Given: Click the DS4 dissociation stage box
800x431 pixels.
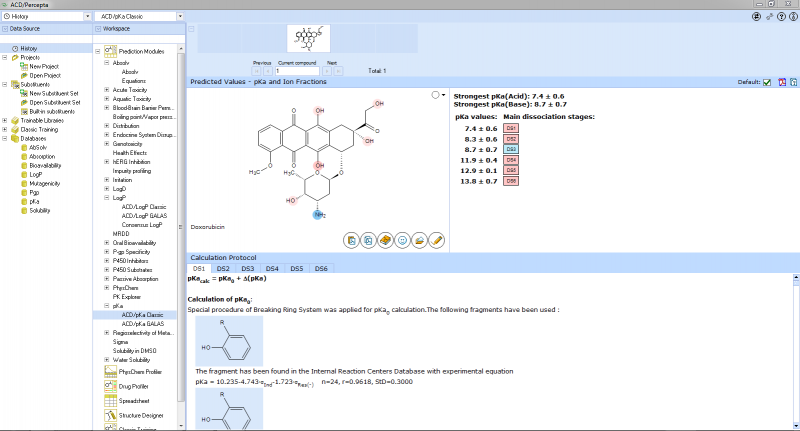Looking at the screenshot, I should (511, 160).
